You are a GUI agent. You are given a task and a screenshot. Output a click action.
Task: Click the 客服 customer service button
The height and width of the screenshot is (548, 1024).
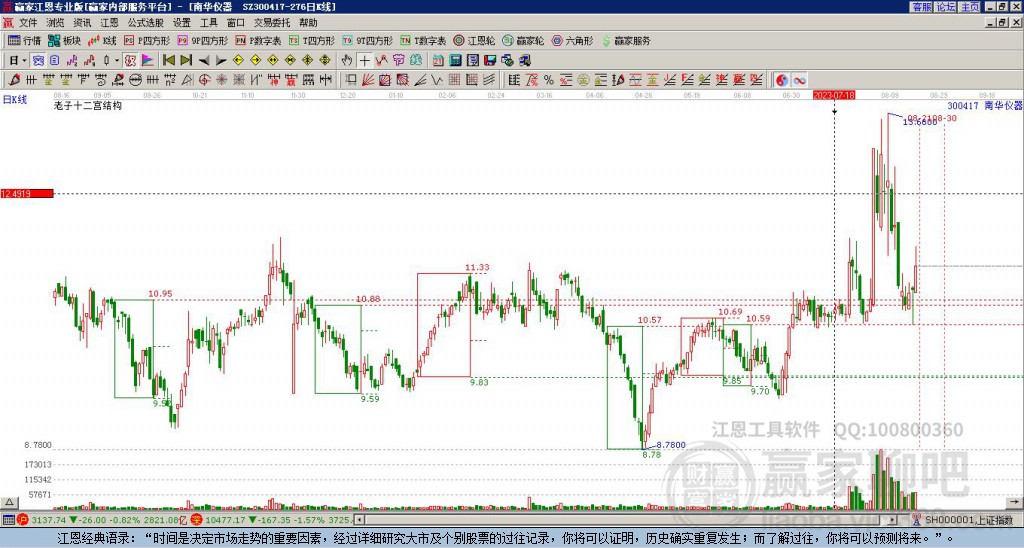click(x=921, y=7)
